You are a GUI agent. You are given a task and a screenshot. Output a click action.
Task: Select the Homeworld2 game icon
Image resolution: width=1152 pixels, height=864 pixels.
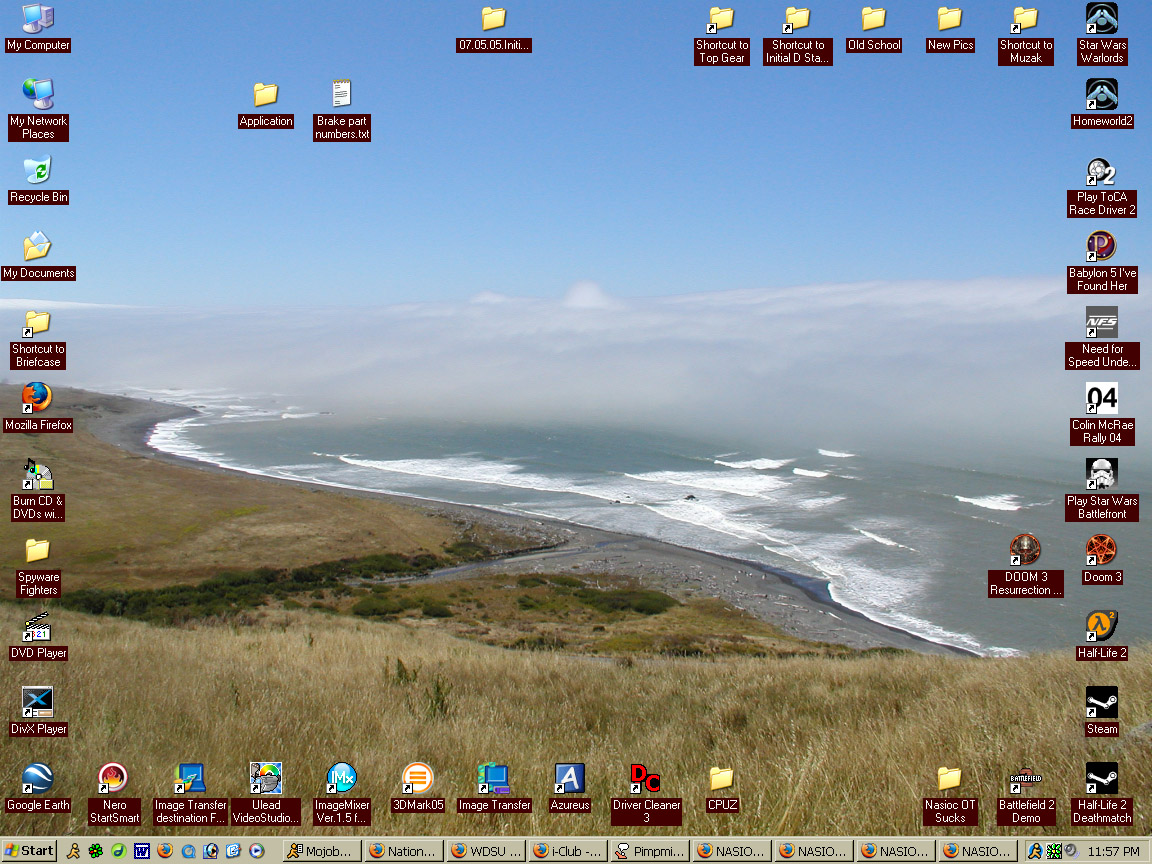click(x=1101, y=95)
